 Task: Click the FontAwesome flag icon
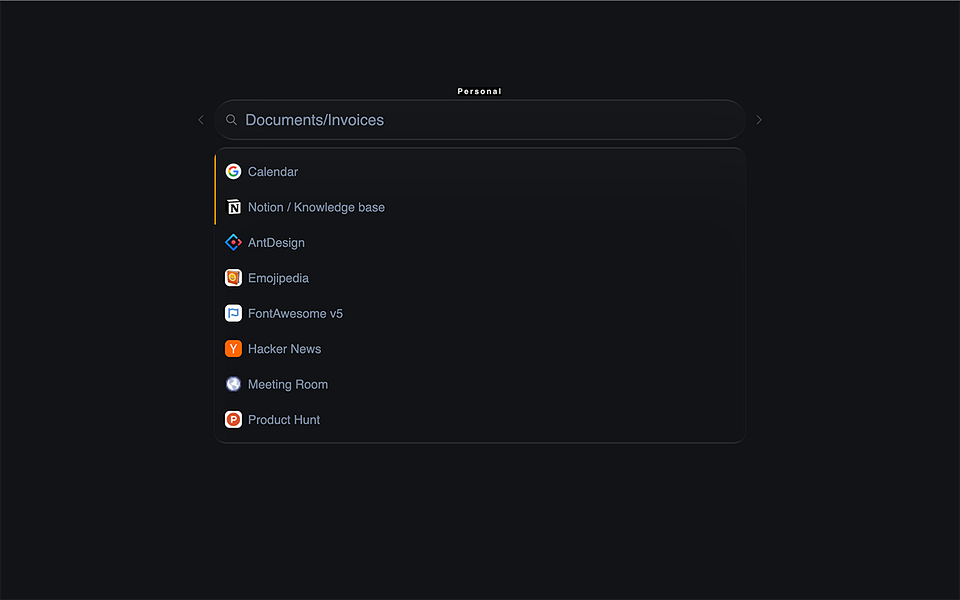[233, 313]
